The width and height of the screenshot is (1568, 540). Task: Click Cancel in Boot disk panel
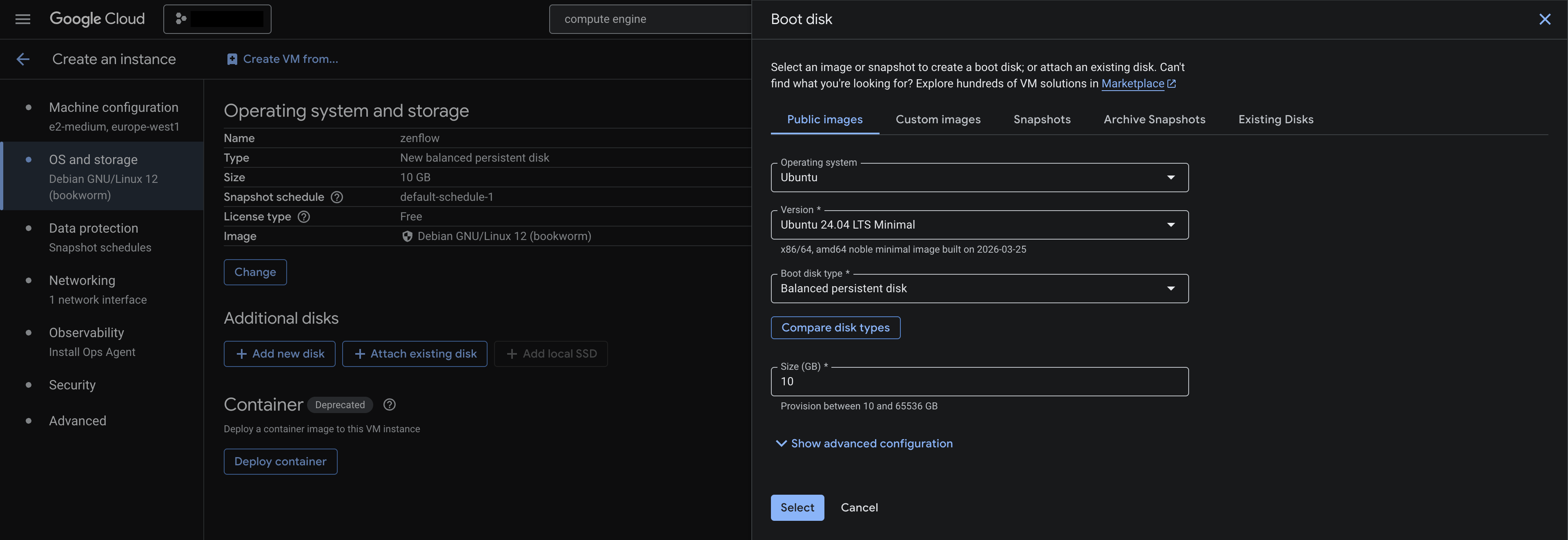point(859,508)
